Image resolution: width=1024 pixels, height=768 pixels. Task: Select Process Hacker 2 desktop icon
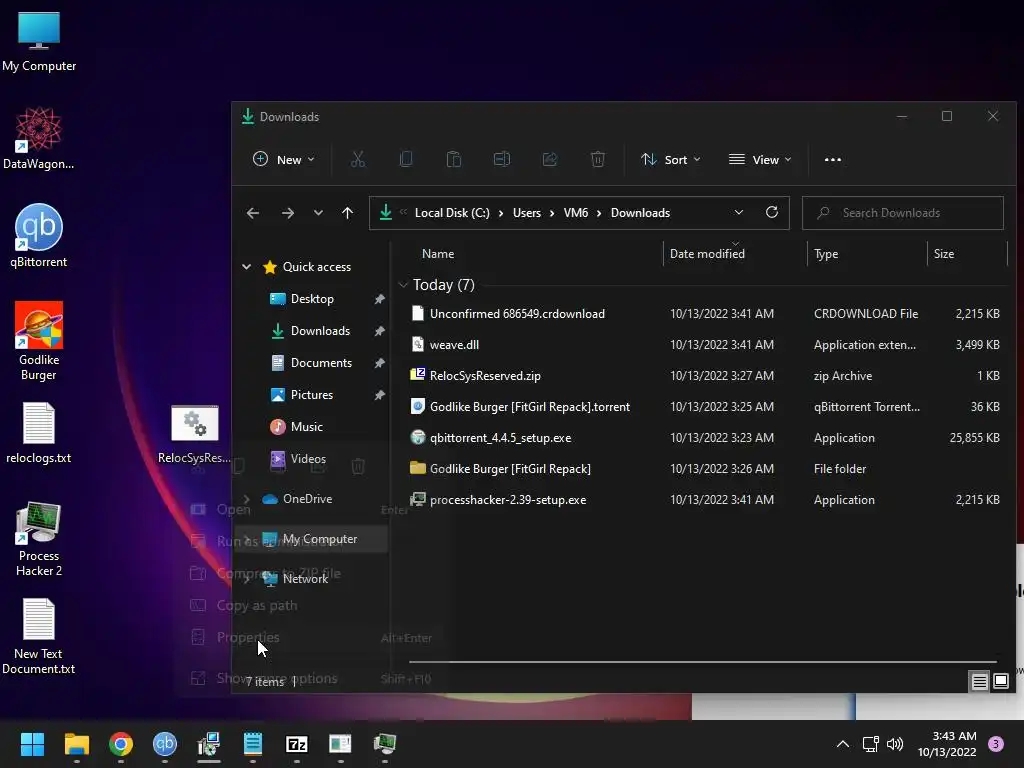tap(39, 539)
